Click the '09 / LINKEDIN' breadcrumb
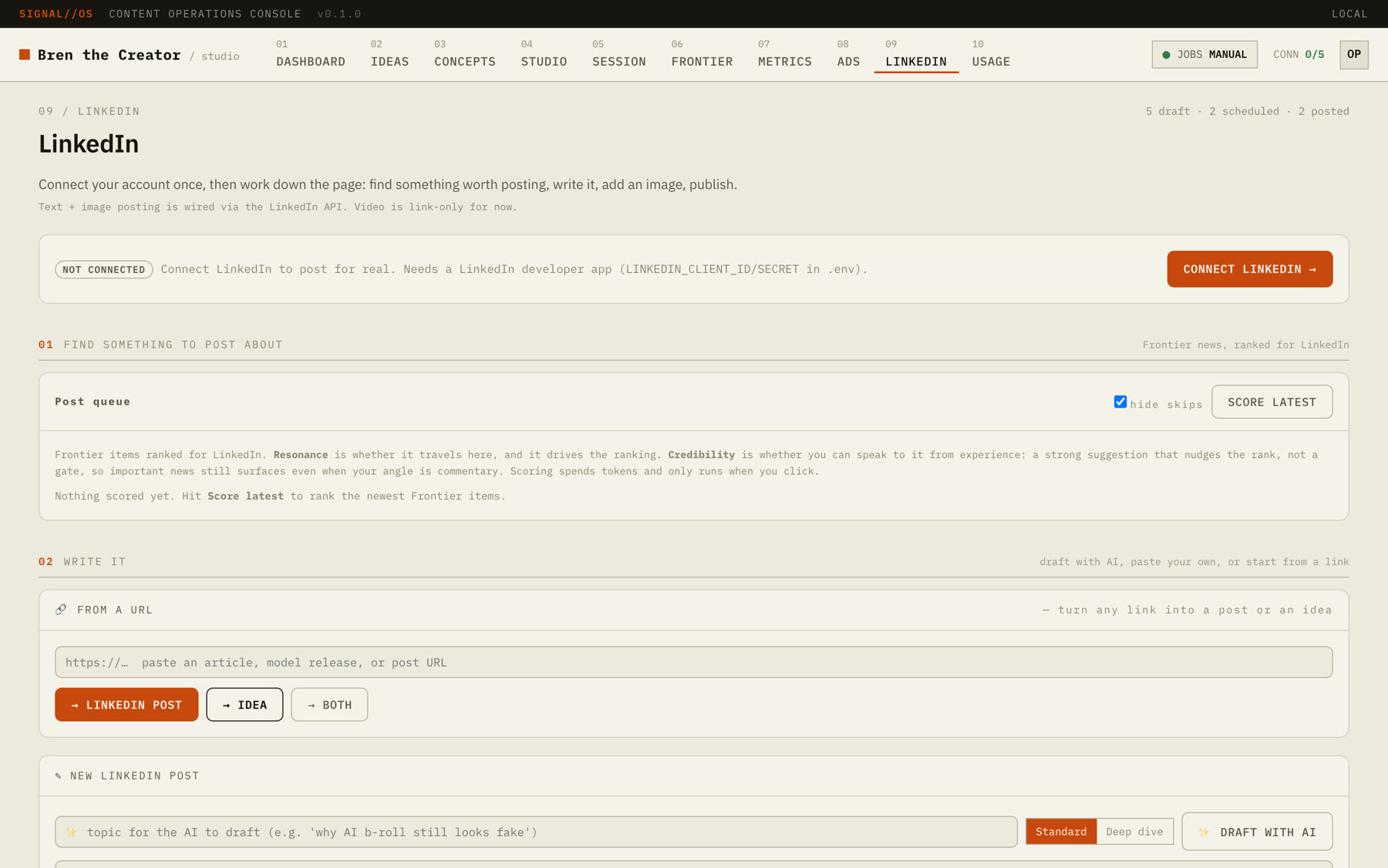1388x868 pixels. (x=89, y=111)
